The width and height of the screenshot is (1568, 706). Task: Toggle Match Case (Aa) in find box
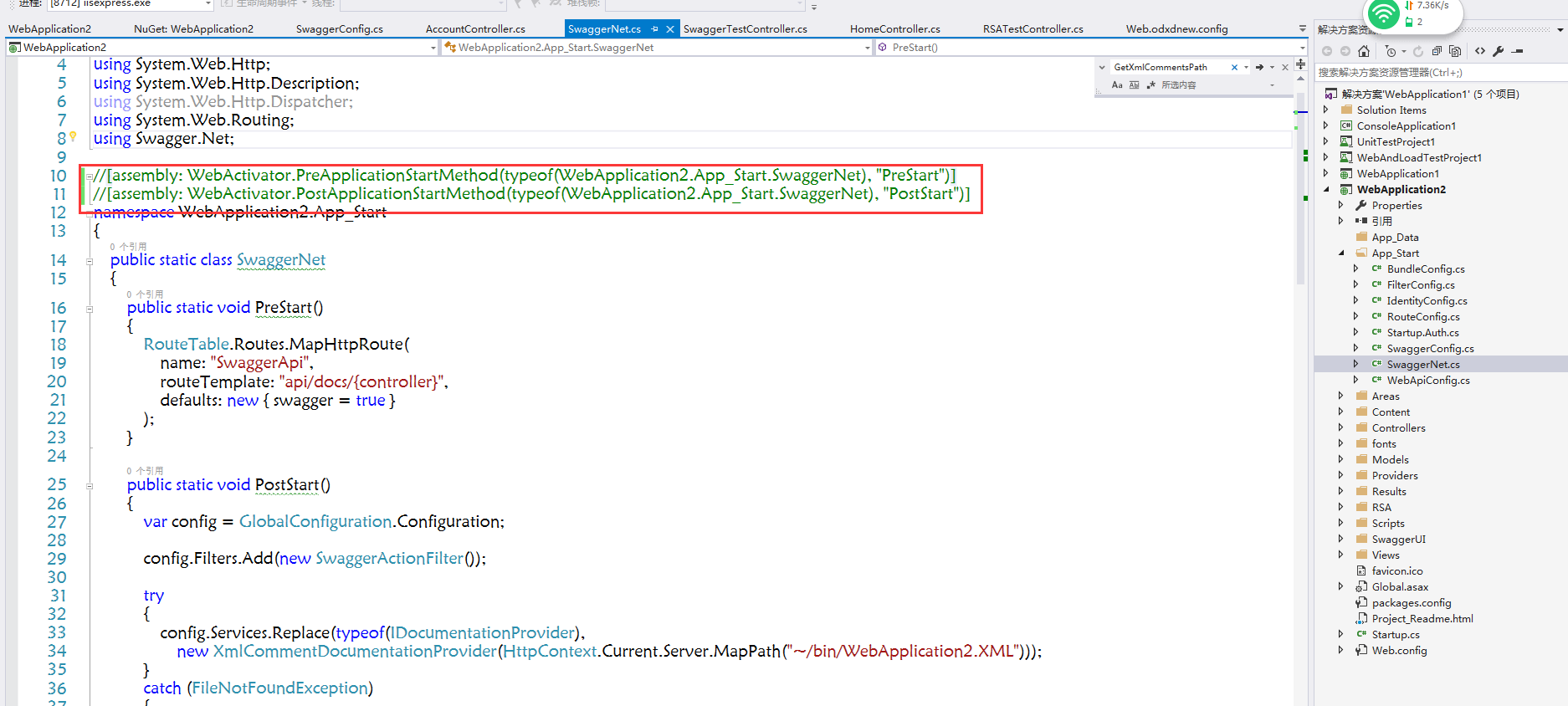(x=1117, y=85)
